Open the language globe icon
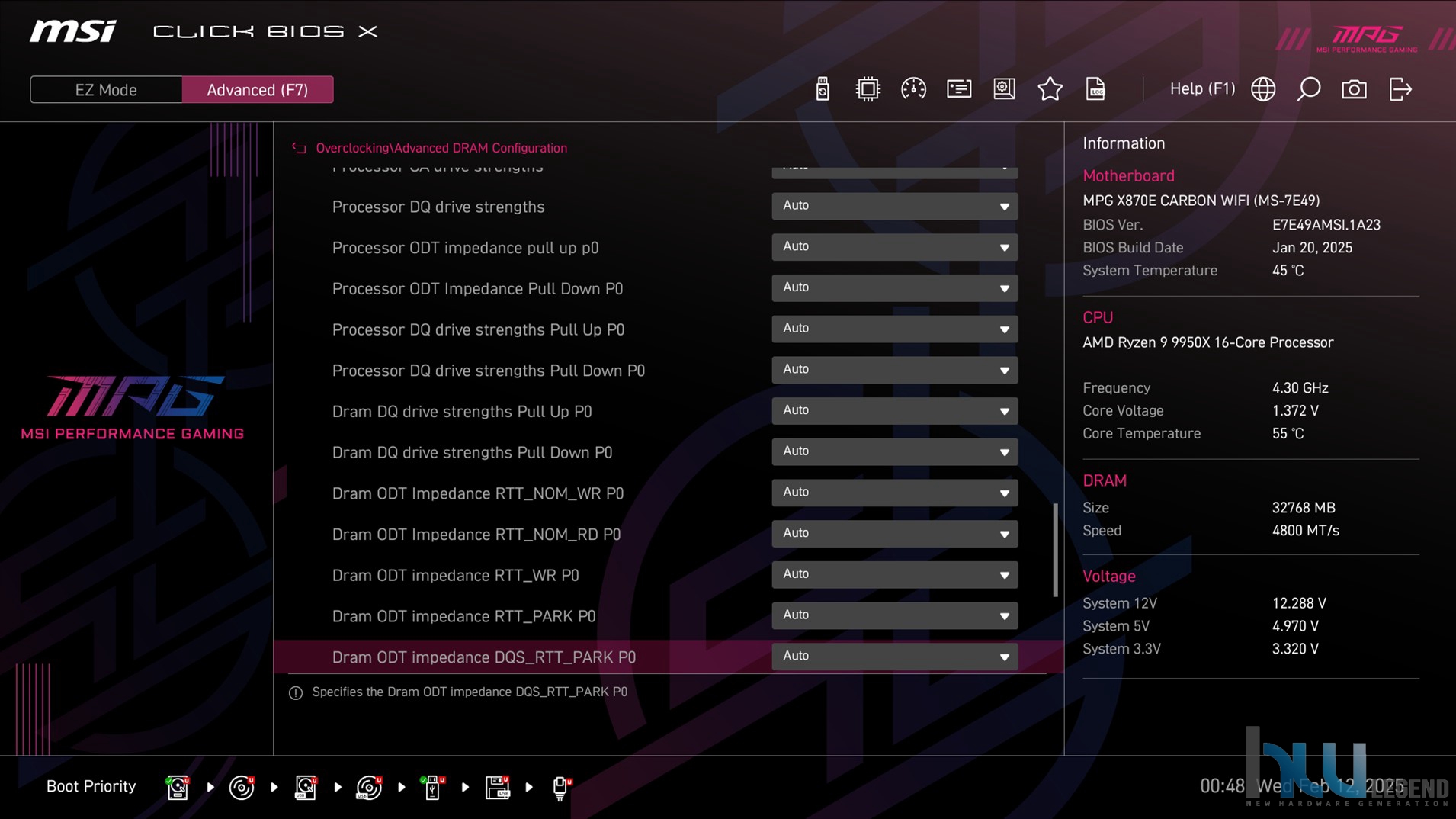This screenshot has width=1456, height=819. (x=1263, y=89)
